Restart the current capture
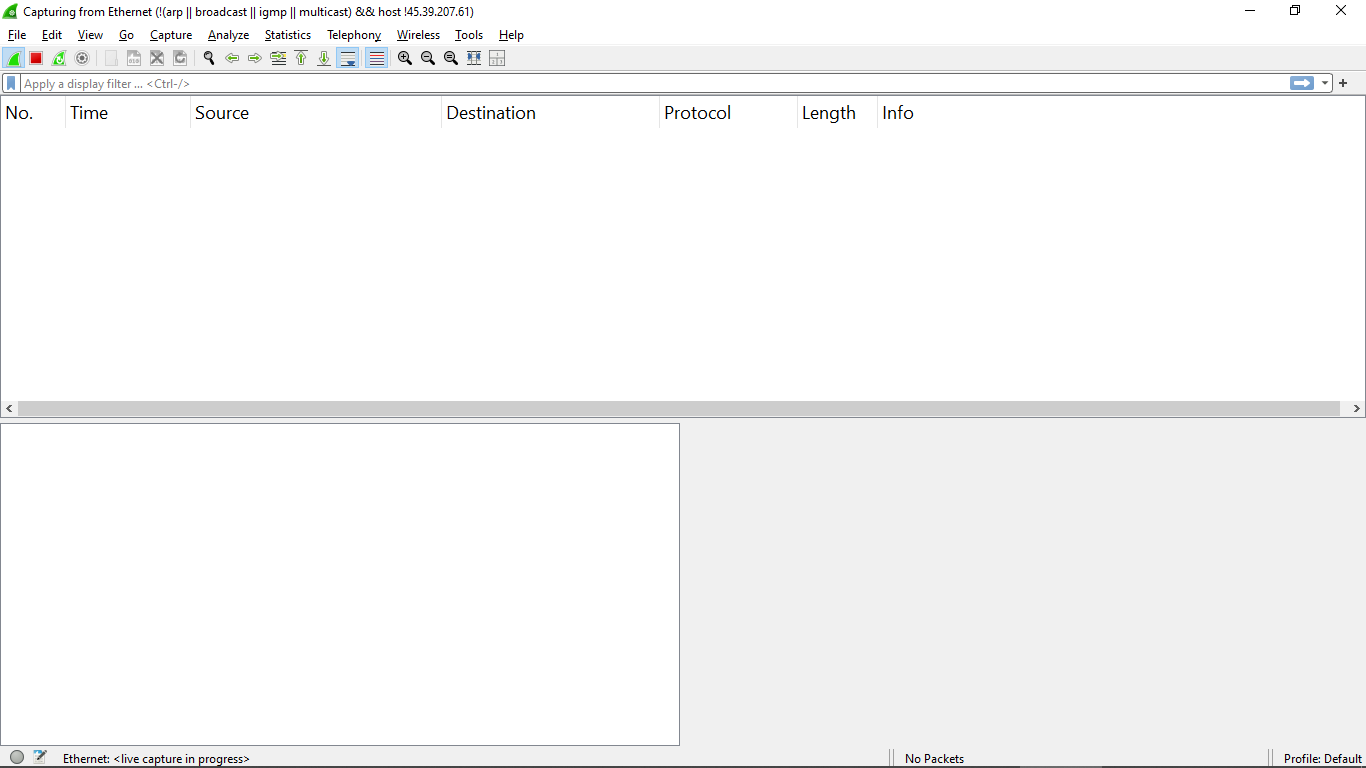 coord(59,58)
